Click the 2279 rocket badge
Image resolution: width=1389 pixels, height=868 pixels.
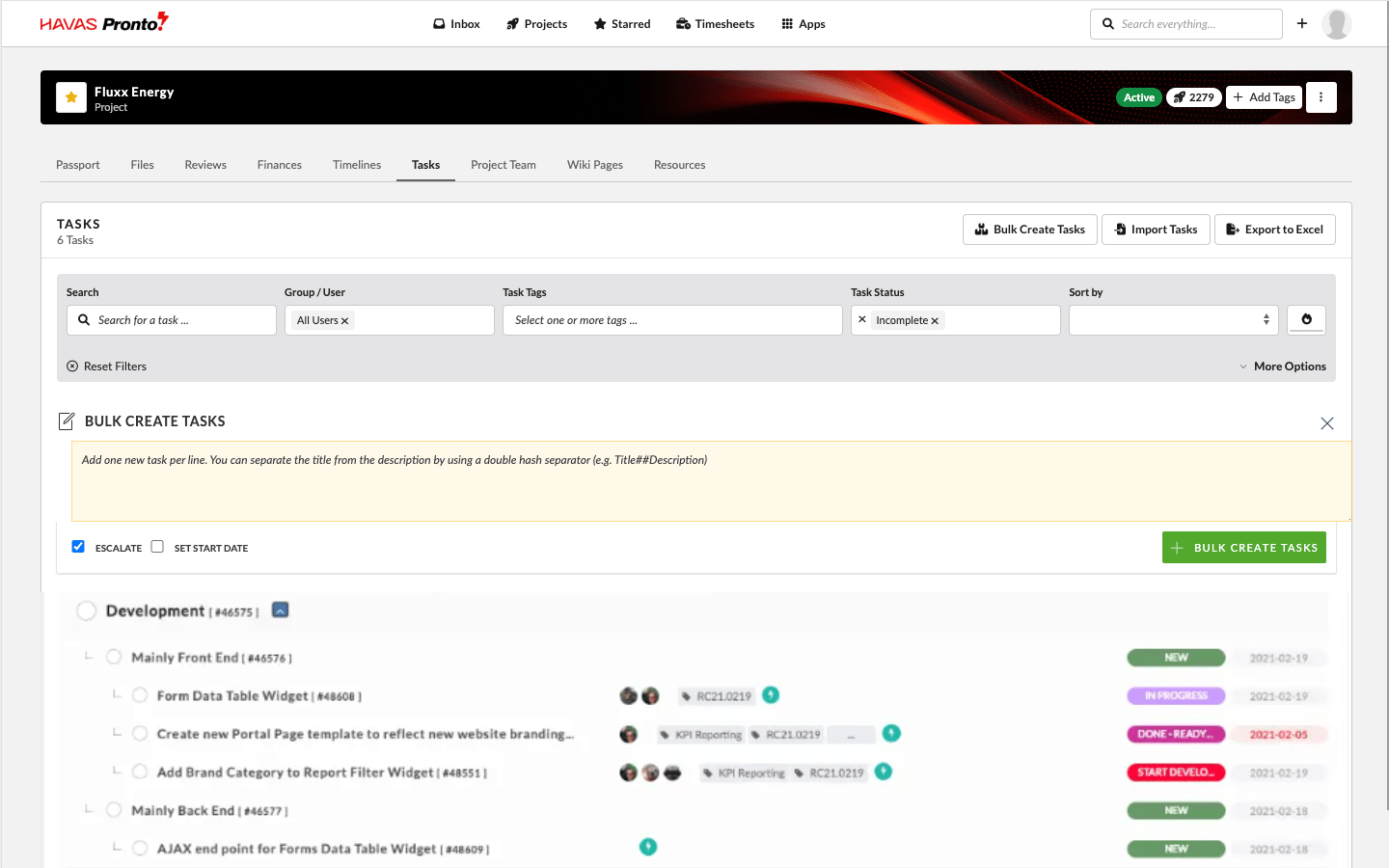(1194, 97)
